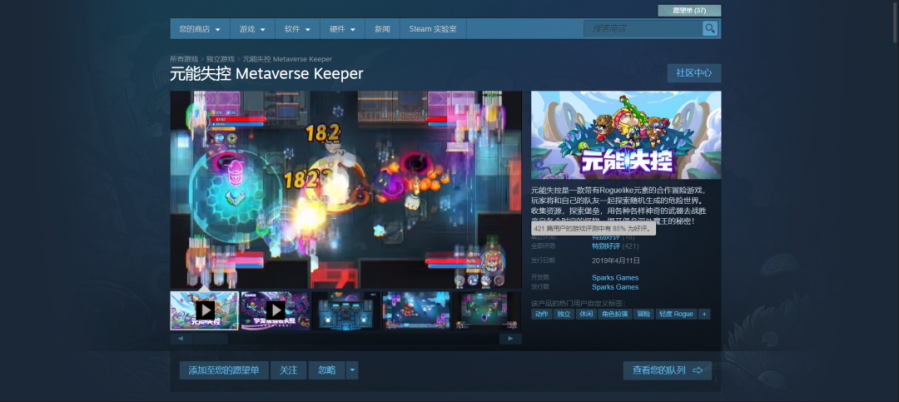Play the second trailer thumbnail
The height and width of the screenshot is (402, 899).
coord(275,310)
